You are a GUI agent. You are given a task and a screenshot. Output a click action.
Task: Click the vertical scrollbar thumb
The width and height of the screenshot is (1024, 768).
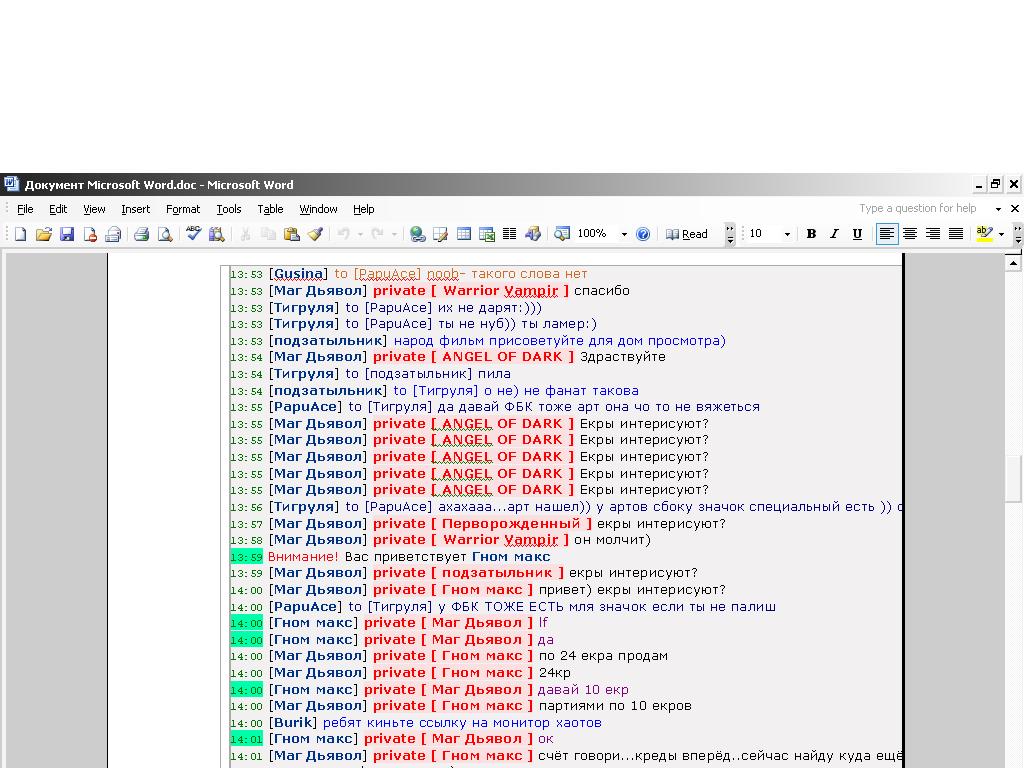1013,479
